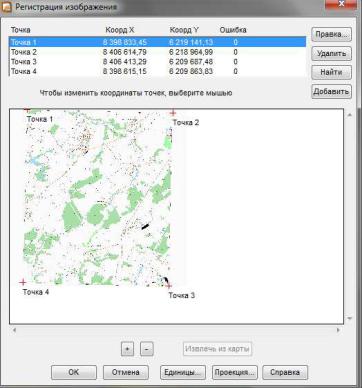
Task: Click the Коорд Y column header
Action: (x=184, y=30)
